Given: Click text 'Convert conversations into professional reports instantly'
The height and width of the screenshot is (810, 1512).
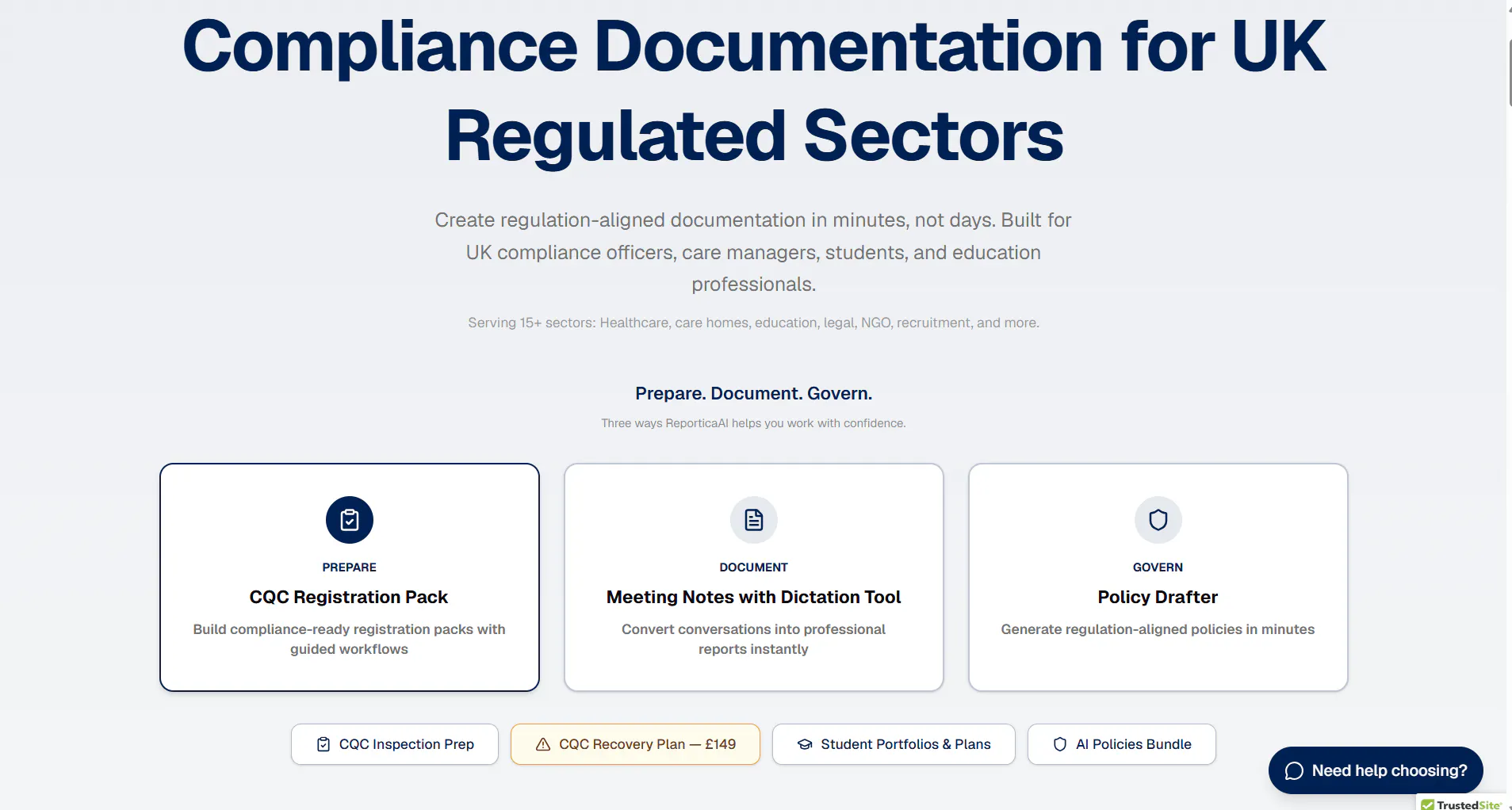Looking at the screenshot, I should [x=754, y=639].
